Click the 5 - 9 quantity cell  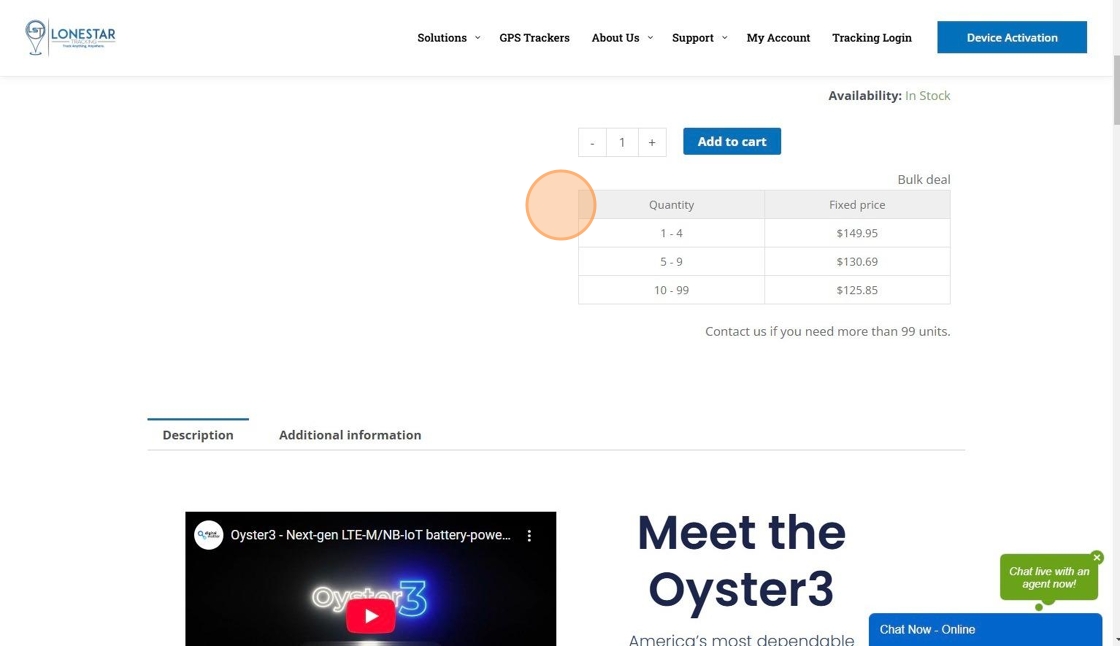671,262
